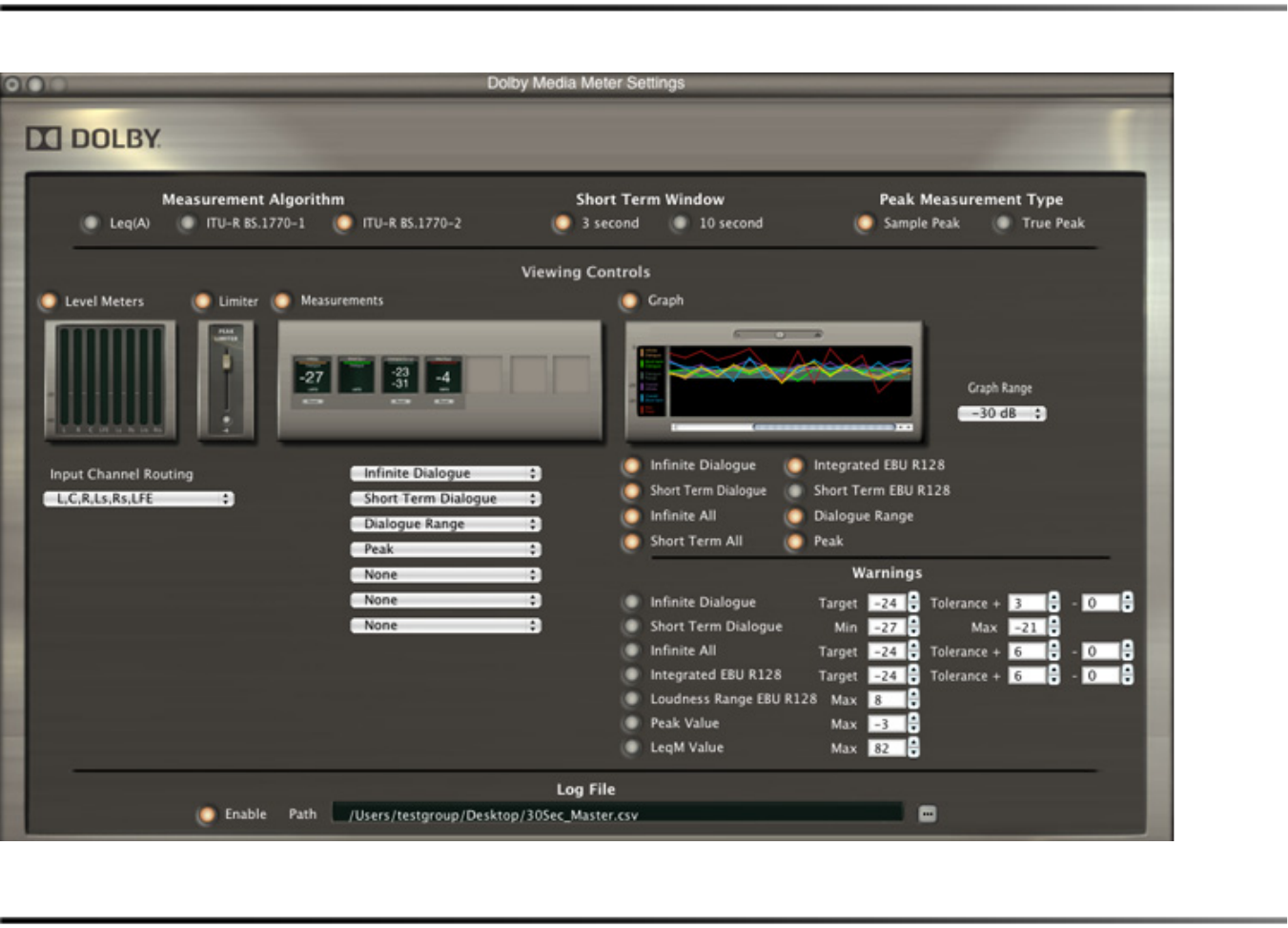
Task: Toggle Integrated EBU R128 graph trace
Action: 794,465
